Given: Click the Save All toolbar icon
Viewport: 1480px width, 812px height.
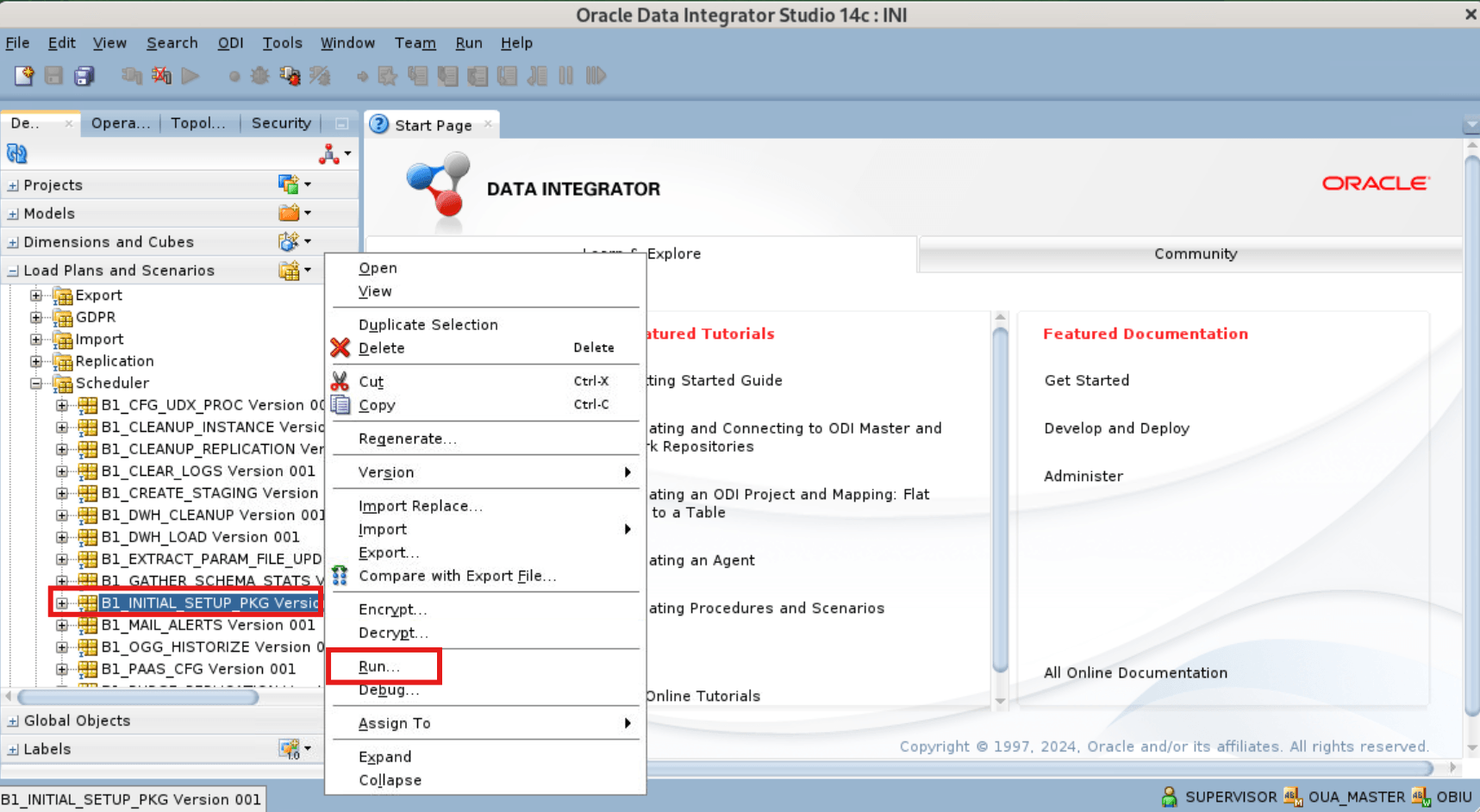Looking at the screenshot, I should (x=84, y=76).
